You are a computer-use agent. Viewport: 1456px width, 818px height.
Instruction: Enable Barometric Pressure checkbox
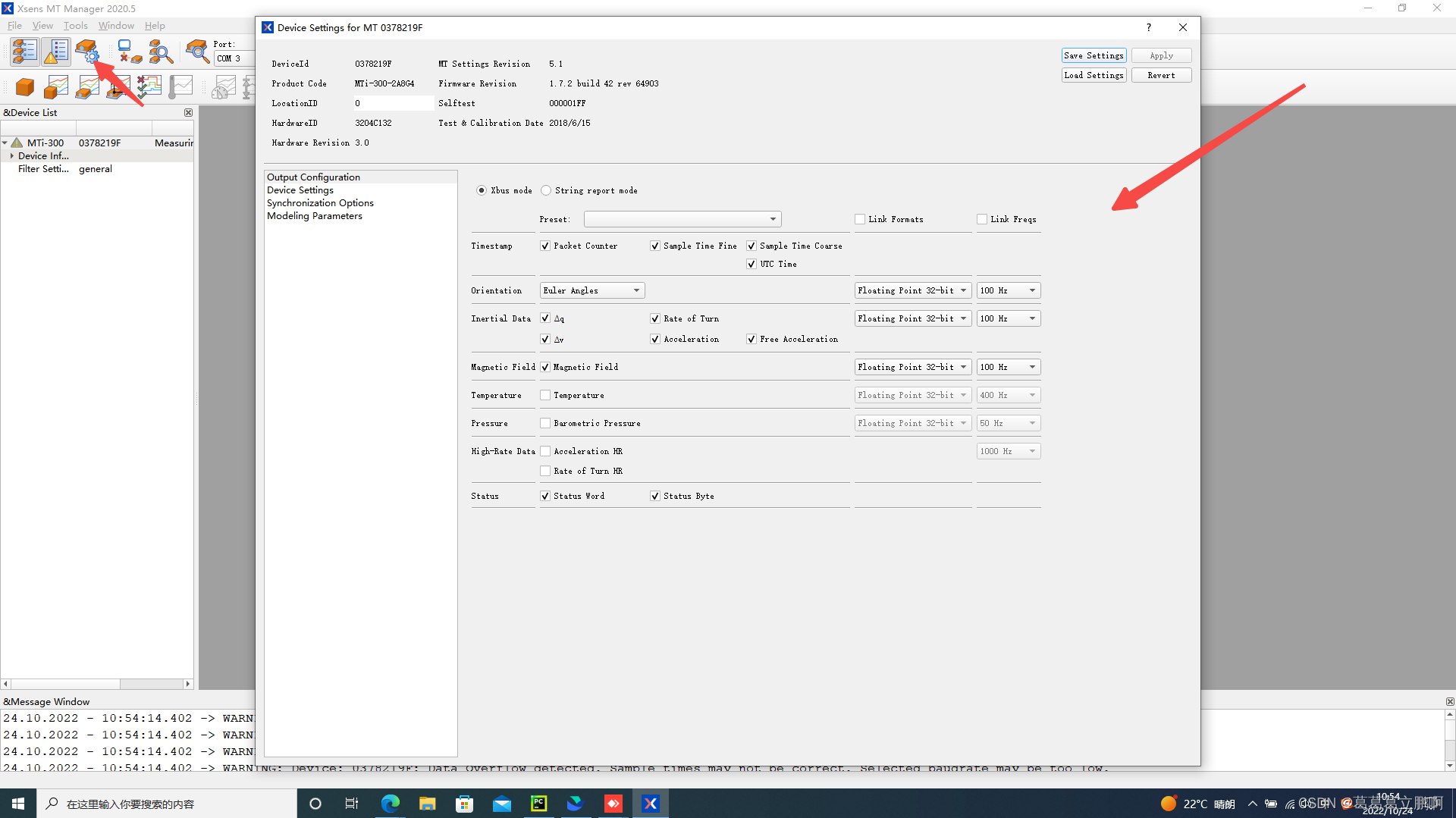pos(545,423)
